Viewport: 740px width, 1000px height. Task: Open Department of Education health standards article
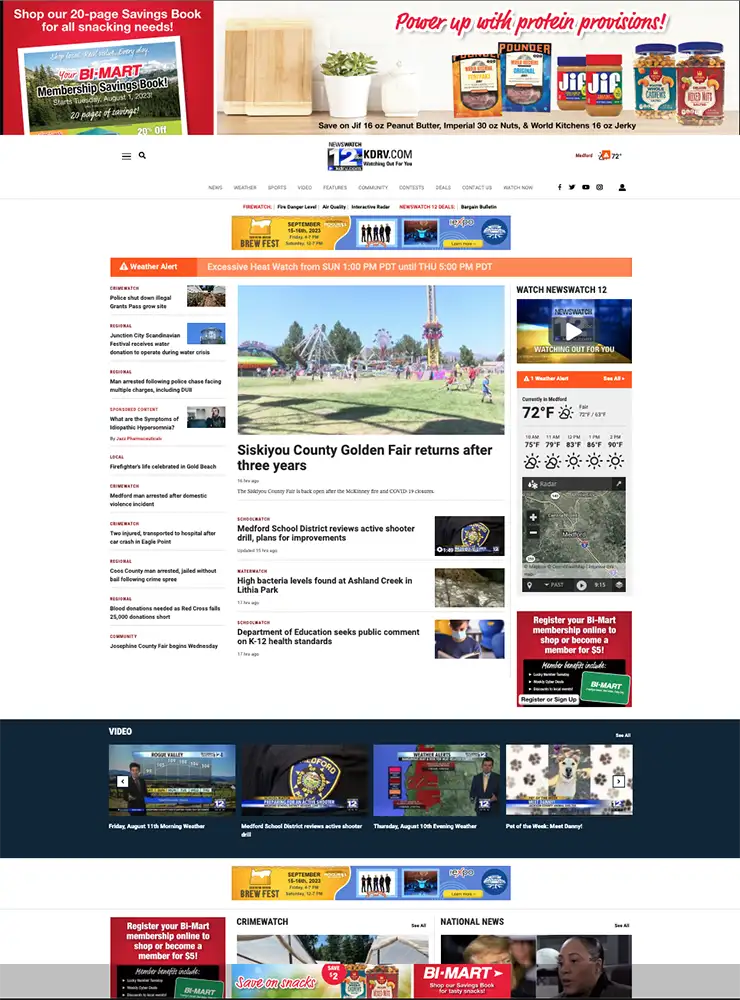click(328, 636)
